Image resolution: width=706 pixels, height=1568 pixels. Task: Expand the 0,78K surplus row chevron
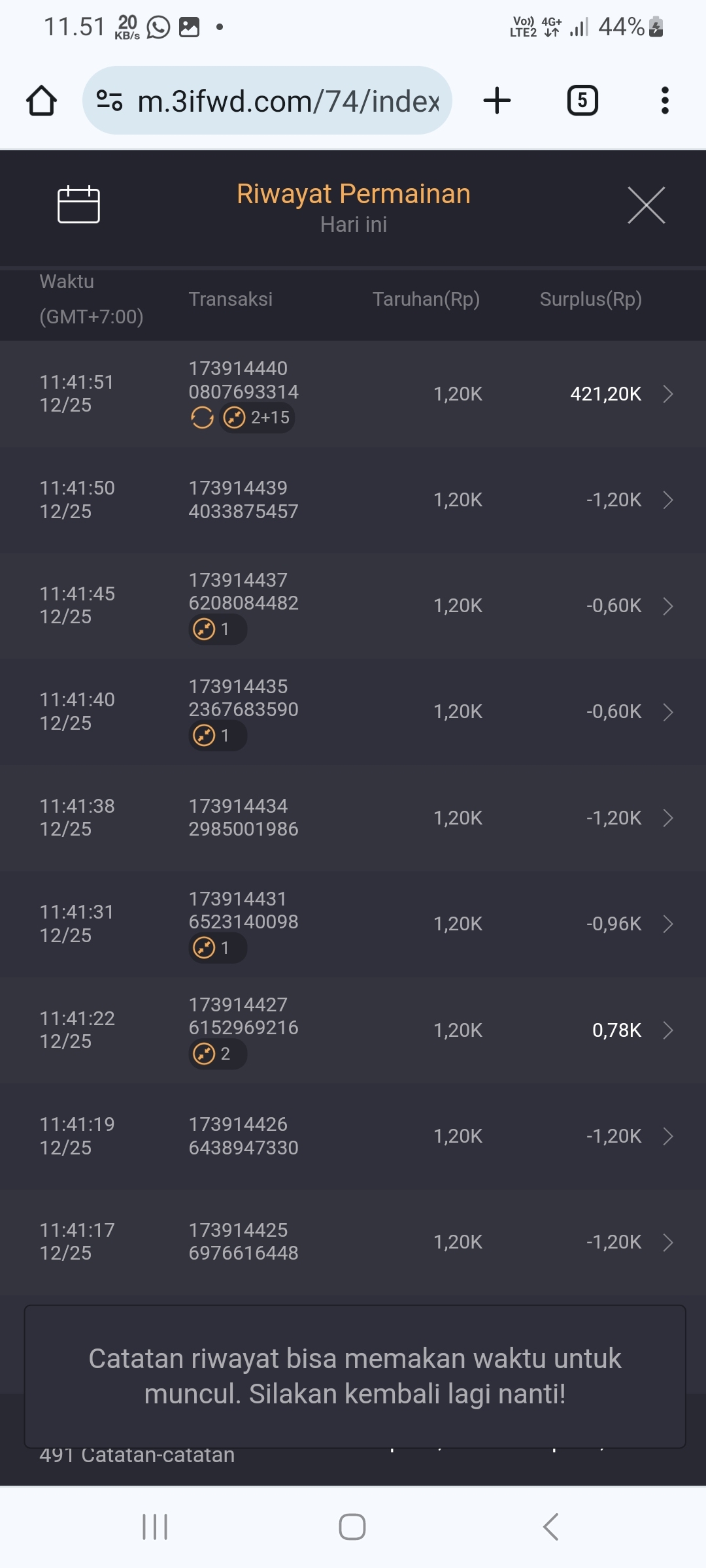668,1030
